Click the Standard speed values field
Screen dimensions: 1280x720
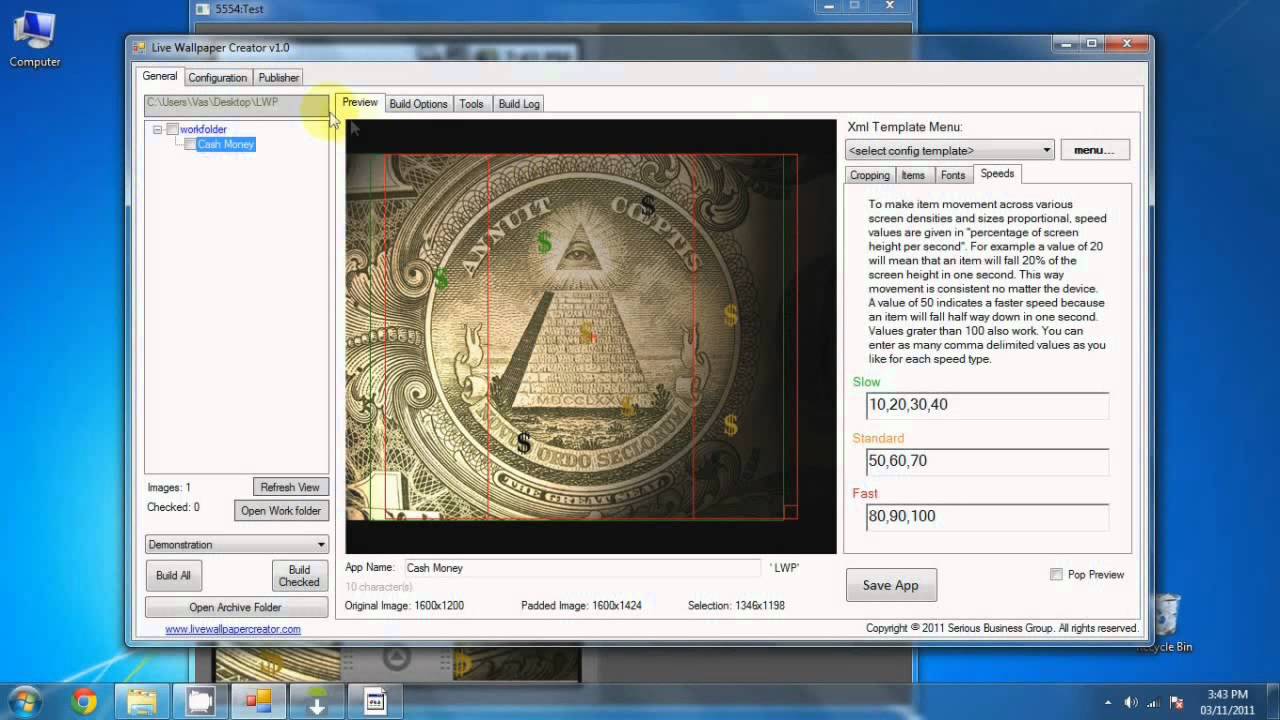click(987, 461)
